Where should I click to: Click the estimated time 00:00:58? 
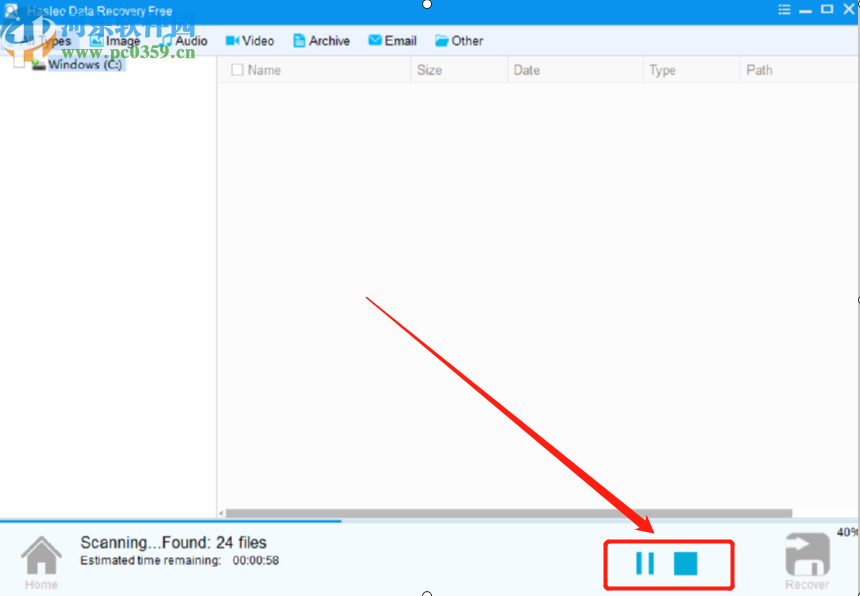coord(256,560)
